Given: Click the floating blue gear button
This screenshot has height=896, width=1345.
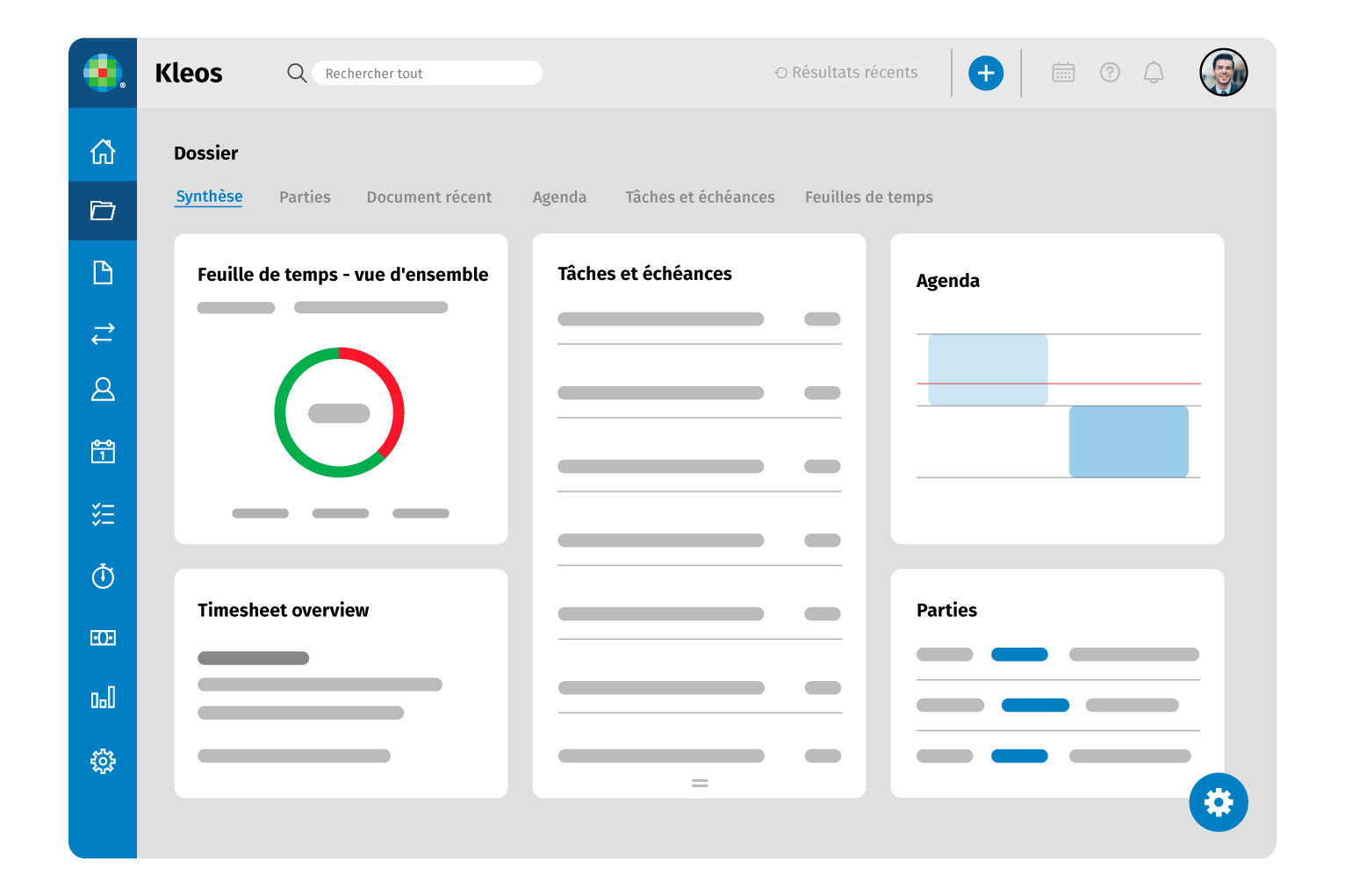Looking at the screenshot, I should click(1218, 802).
